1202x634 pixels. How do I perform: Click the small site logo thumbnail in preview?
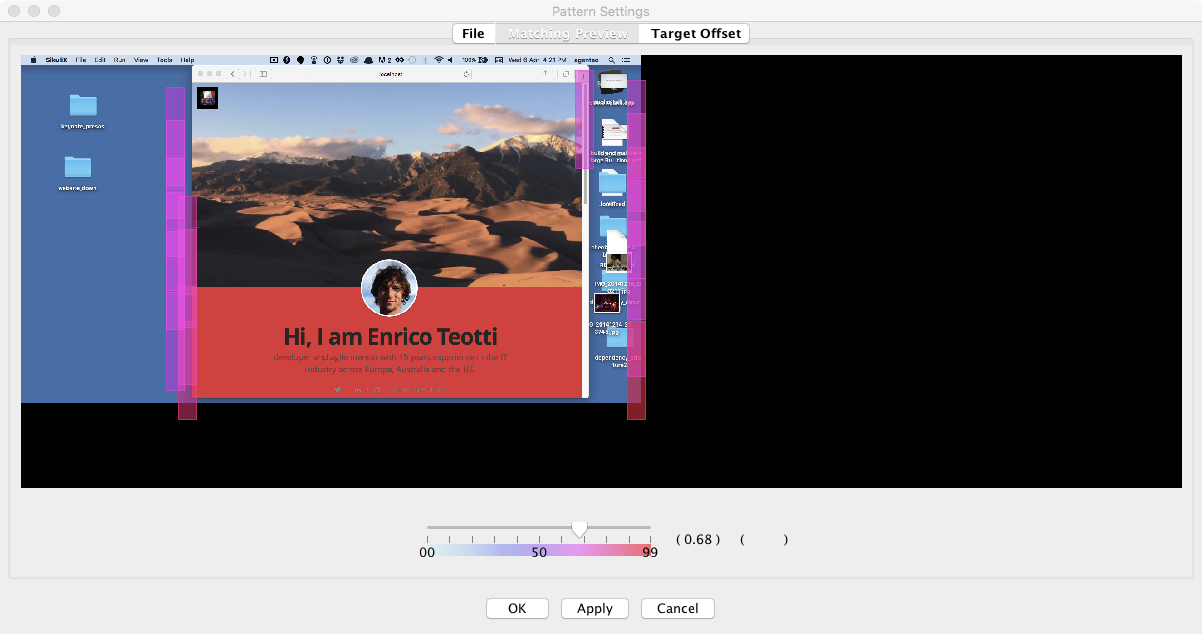click(208, 98)
